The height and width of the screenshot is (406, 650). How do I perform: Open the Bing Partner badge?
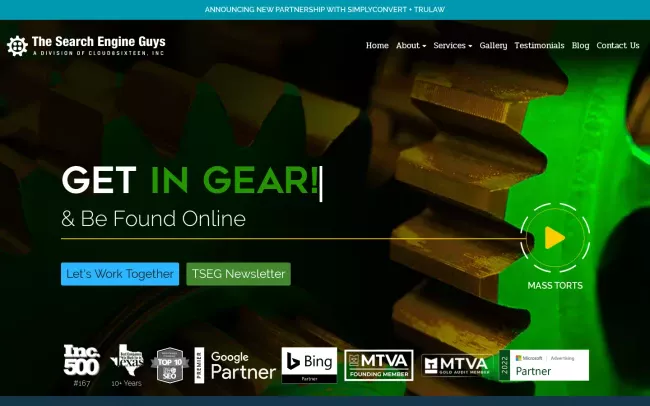(x=308, y=365)
